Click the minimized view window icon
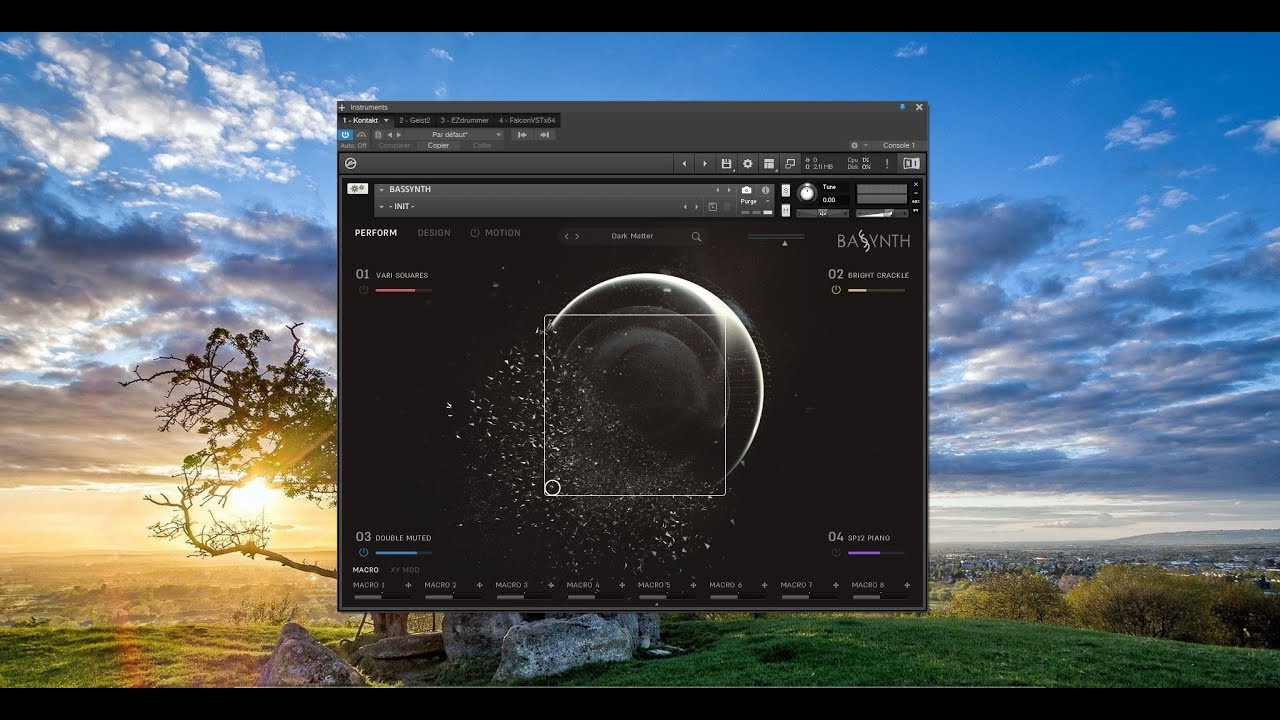1280x720 pixels. [790, 163]
